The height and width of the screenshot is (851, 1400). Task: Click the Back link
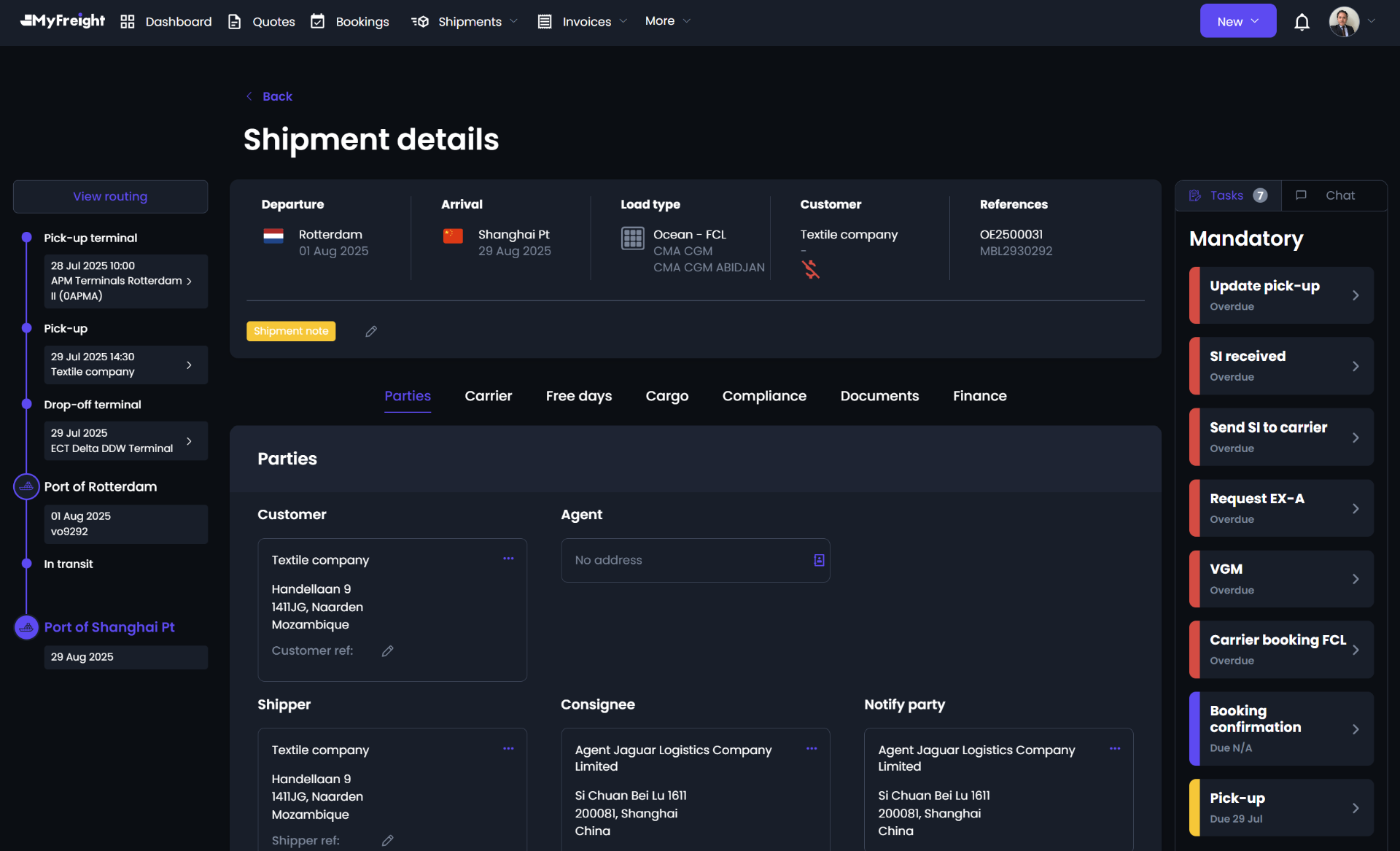tap(269, 96)
